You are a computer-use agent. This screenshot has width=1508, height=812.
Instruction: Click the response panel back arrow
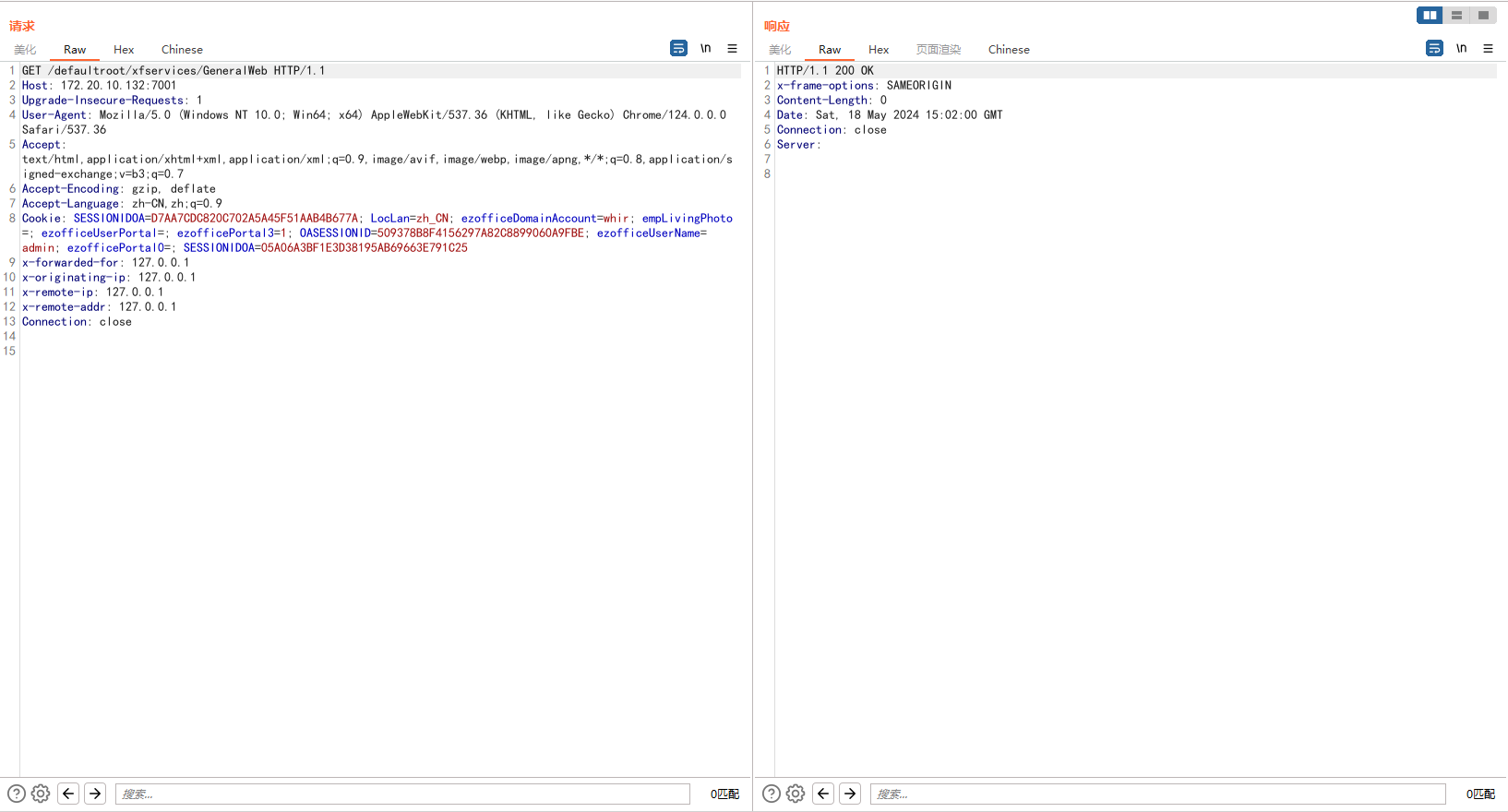point(823,794)
